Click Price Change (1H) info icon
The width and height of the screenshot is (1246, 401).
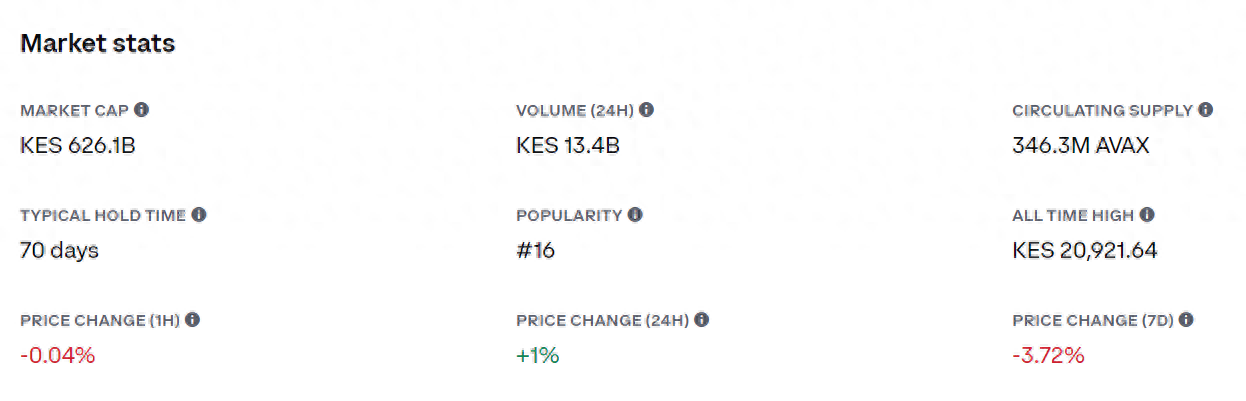pos(192,320)
